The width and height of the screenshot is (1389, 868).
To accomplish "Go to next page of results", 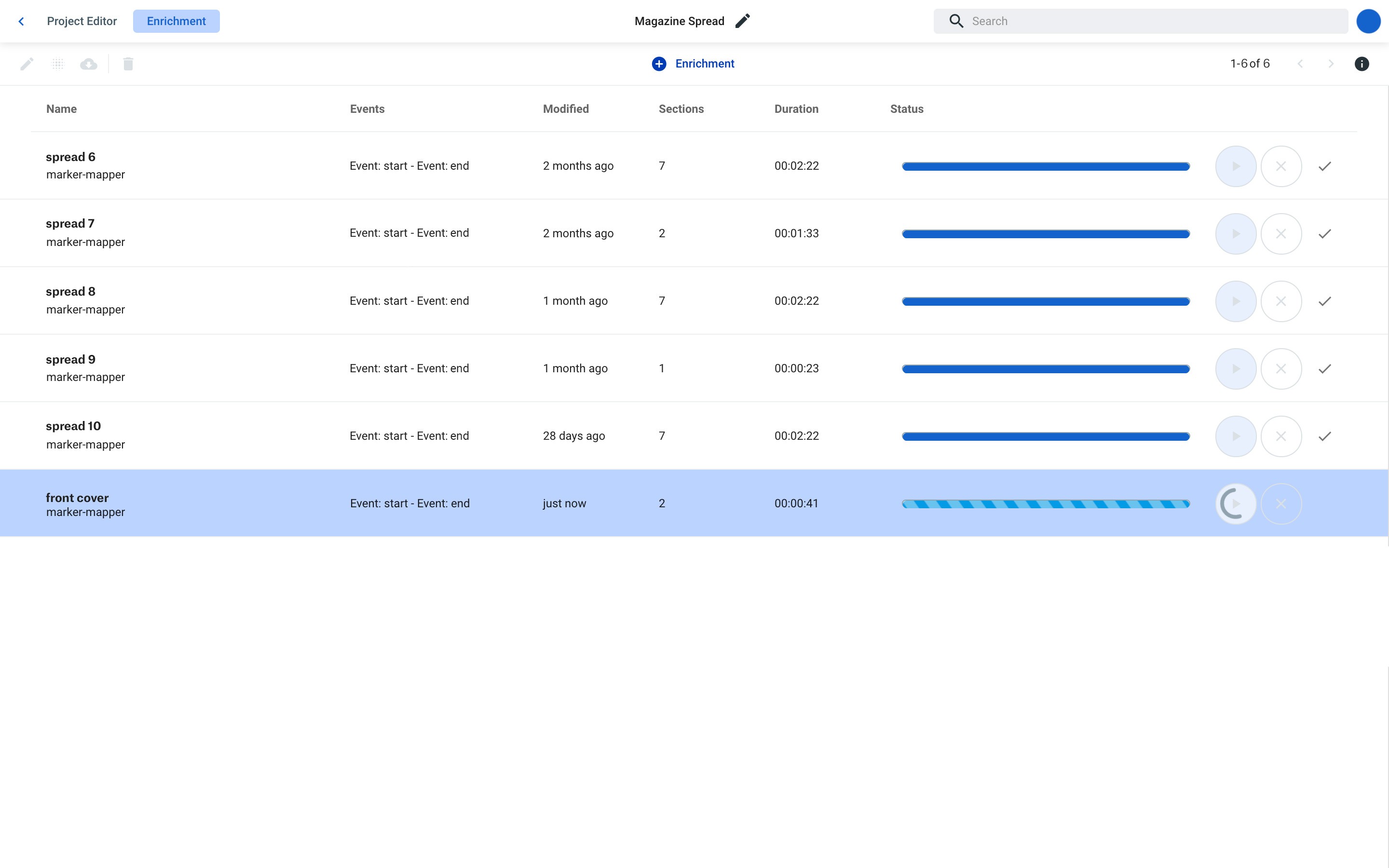I will pyautogui.click(x=1331, y=64).
